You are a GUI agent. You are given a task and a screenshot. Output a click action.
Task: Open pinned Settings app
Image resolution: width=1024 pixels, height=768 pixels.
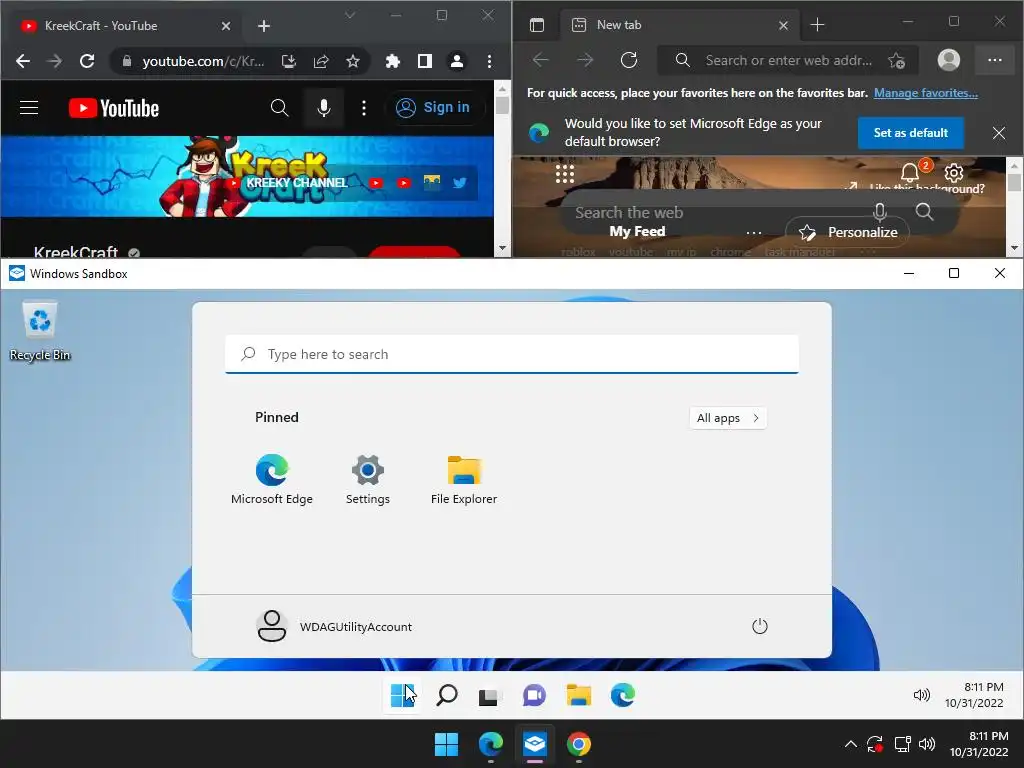[368, 480]
